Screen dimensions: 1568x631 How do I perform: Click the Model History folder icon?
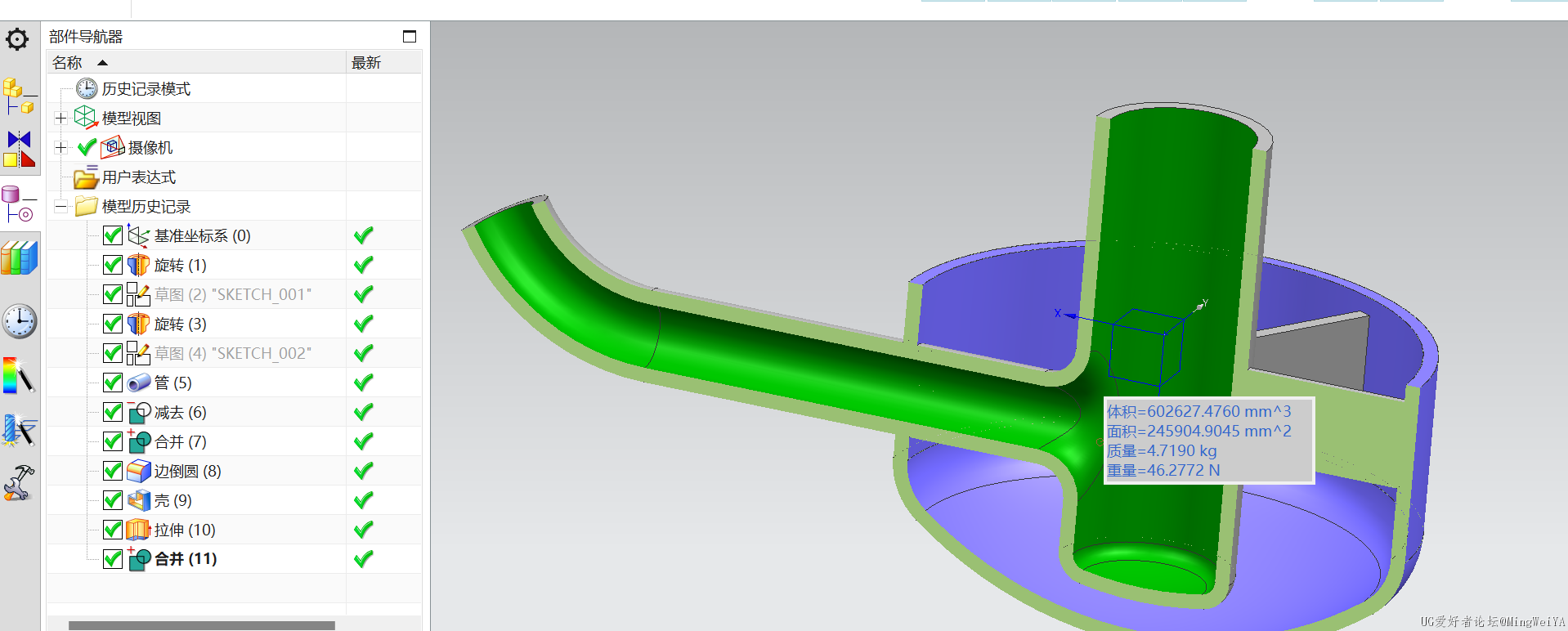[x=86, y=206]
